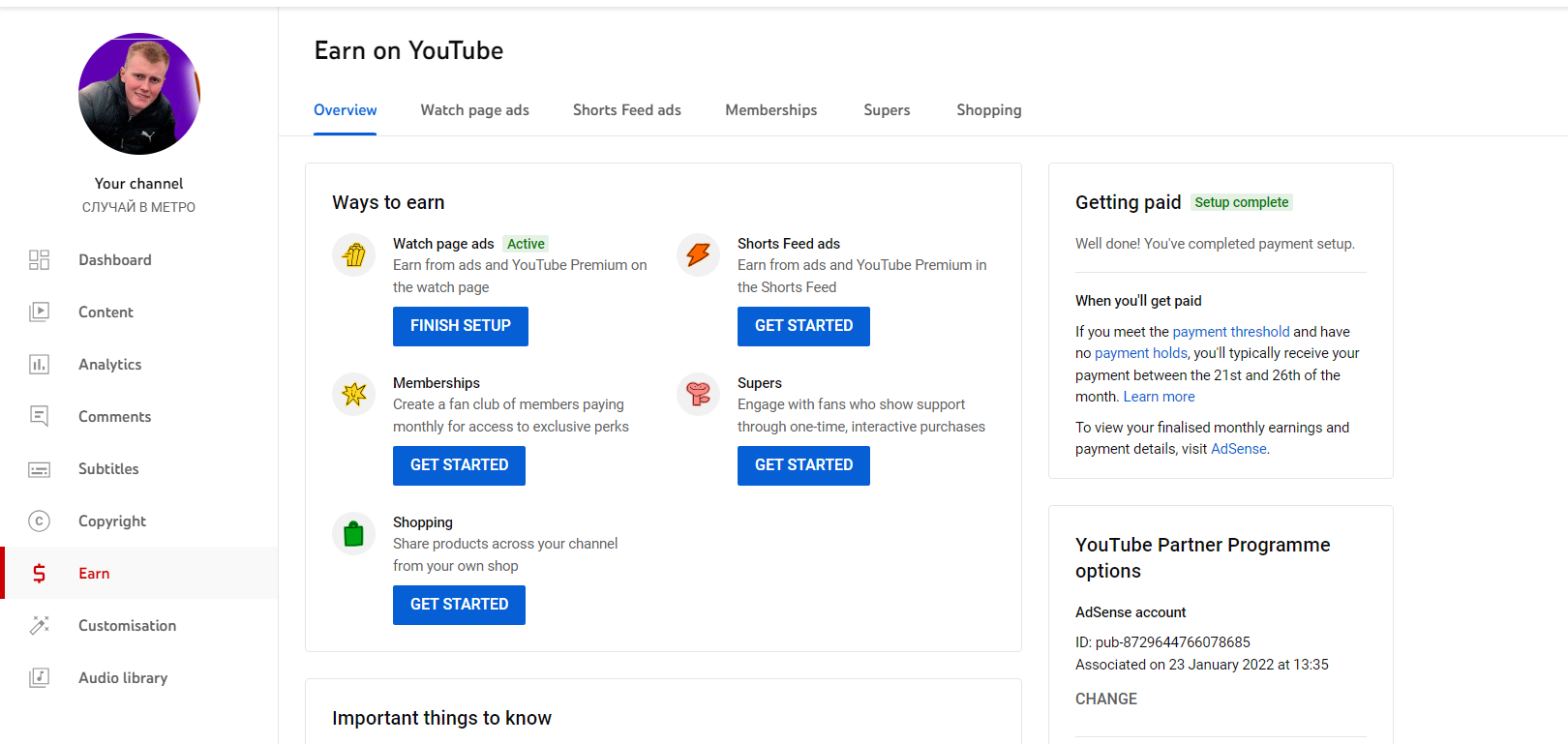1568x744 pixels.
Task: Click FINISH SETUP for Watch page ads
Action: 461,326
